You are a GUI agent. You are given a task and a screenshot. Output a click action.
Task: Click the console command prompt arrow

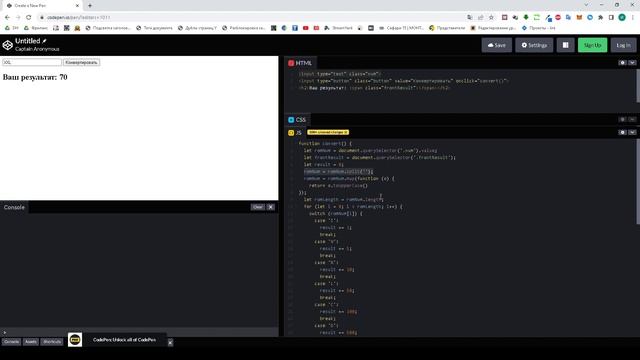[4, 332]
